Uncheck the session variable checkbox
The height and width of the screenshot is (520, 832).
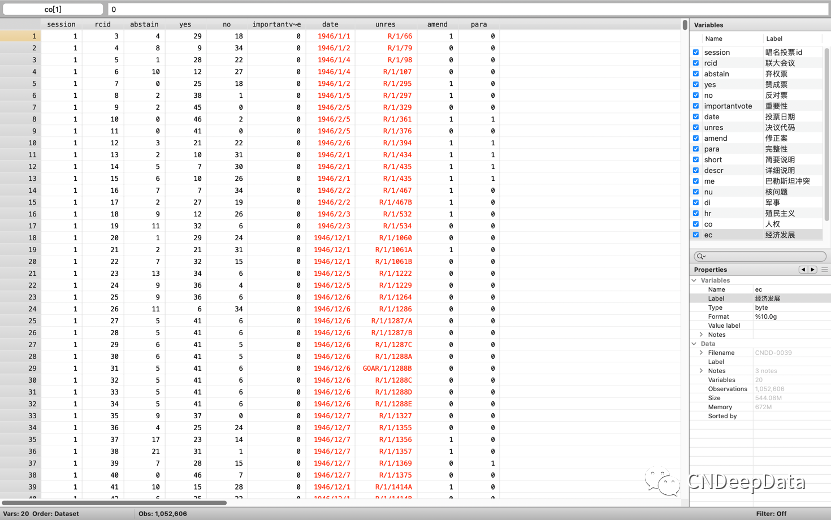[x=696, y=52]
